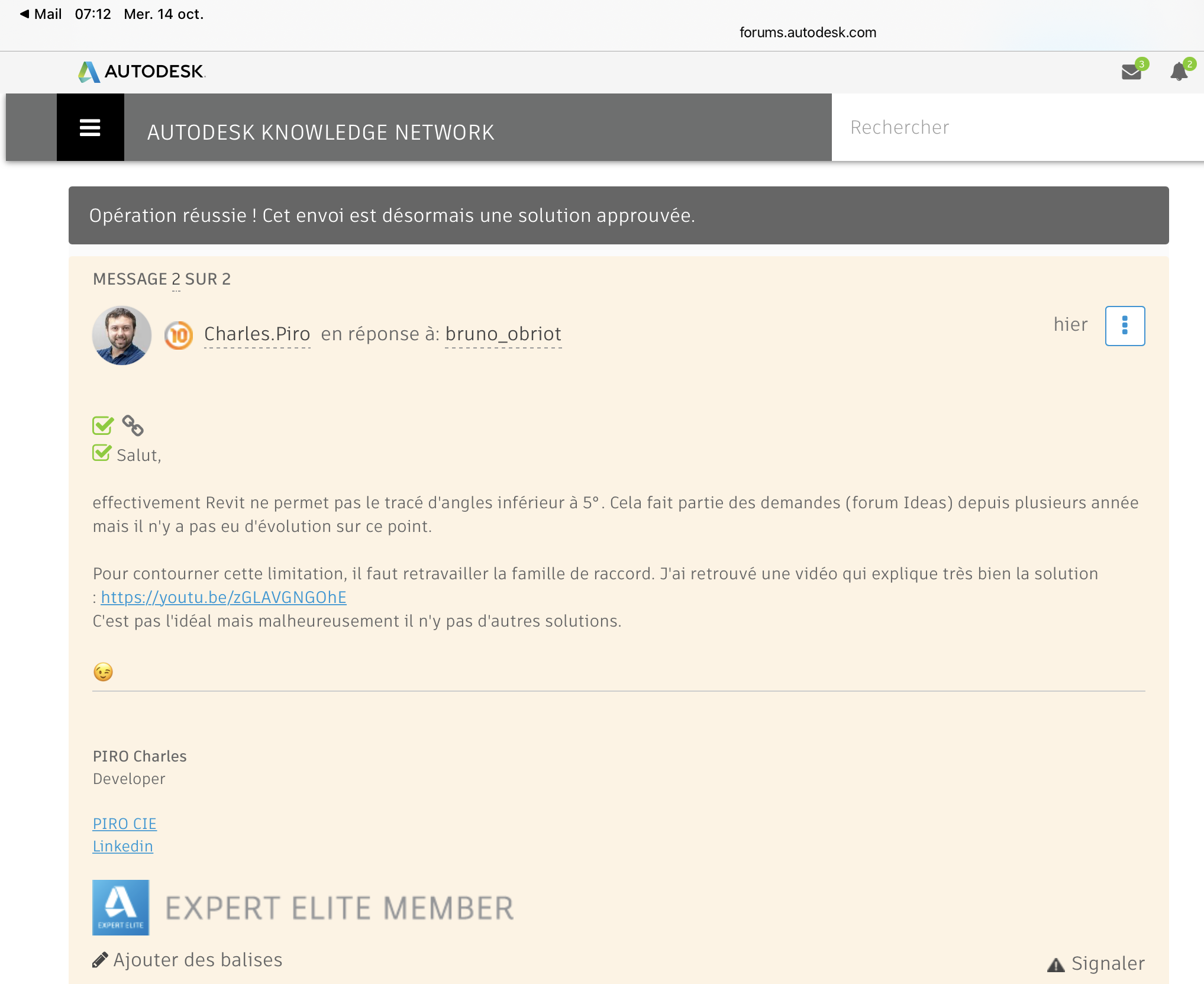This screenshot has height=984, width=1204.
Task: Click Ajouter des balises pencil icon
Action: click(100, 960)
